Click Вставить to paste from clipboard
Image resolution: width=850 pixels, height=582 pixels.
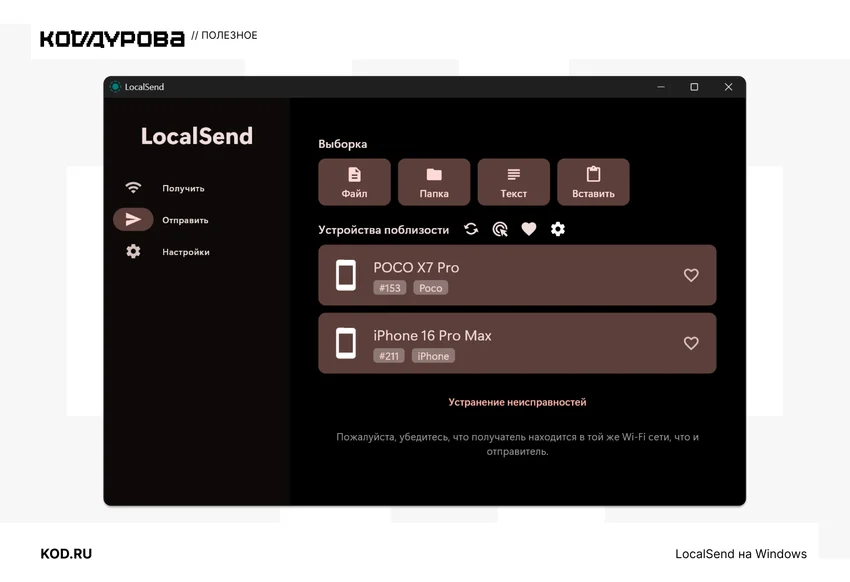tap(593, 182)
